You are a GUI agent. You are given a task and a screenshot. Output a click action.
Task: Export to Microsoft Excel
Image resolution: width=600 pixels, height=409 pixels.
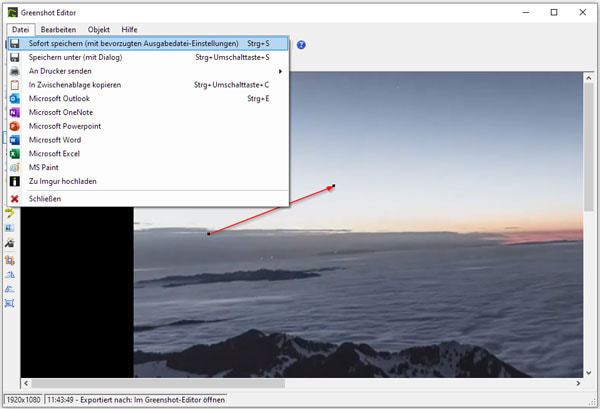click(148, 154)
